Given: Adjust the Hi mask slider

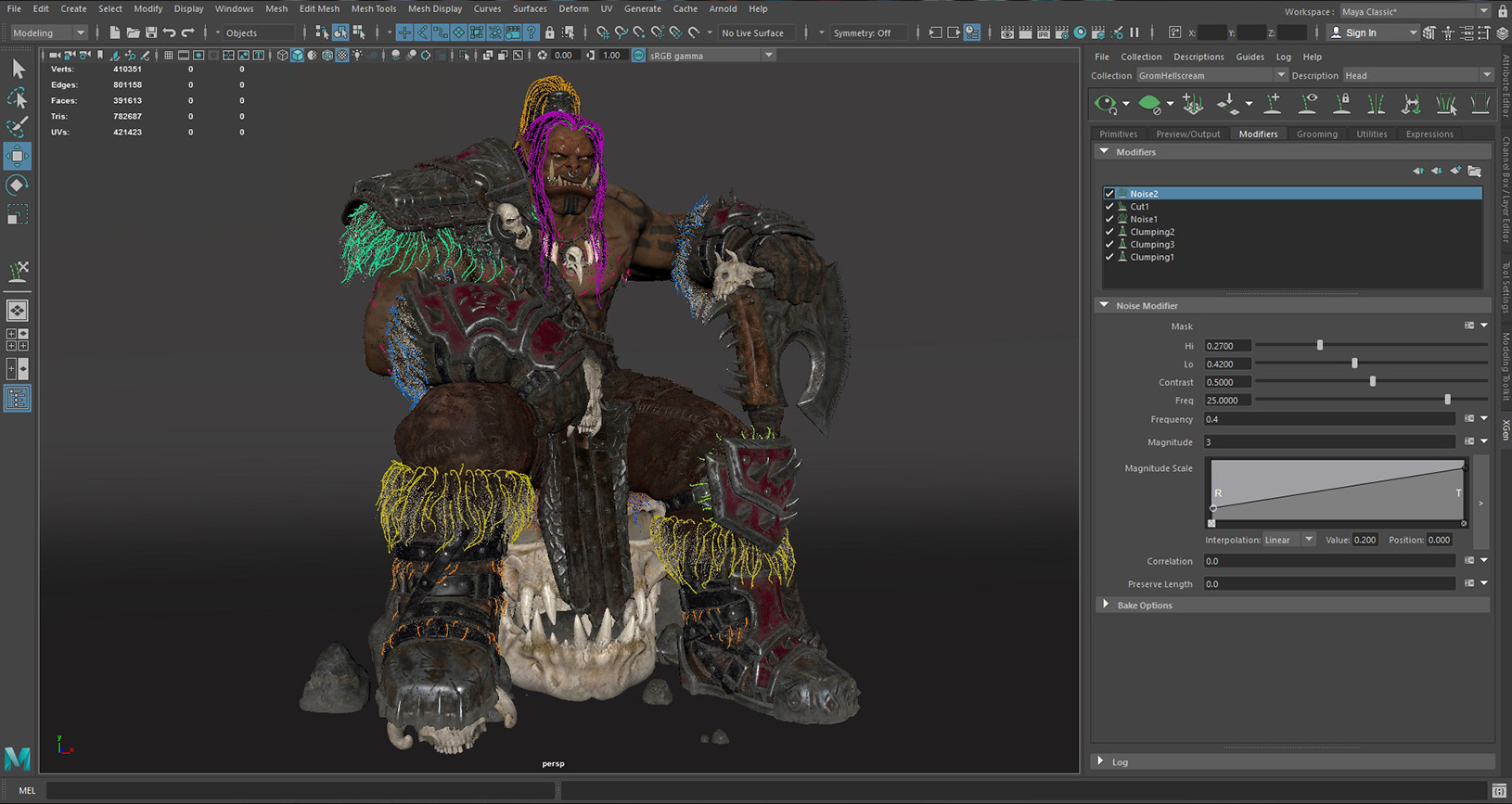Looking at the screenshot, I should (x=1320, y=345).
